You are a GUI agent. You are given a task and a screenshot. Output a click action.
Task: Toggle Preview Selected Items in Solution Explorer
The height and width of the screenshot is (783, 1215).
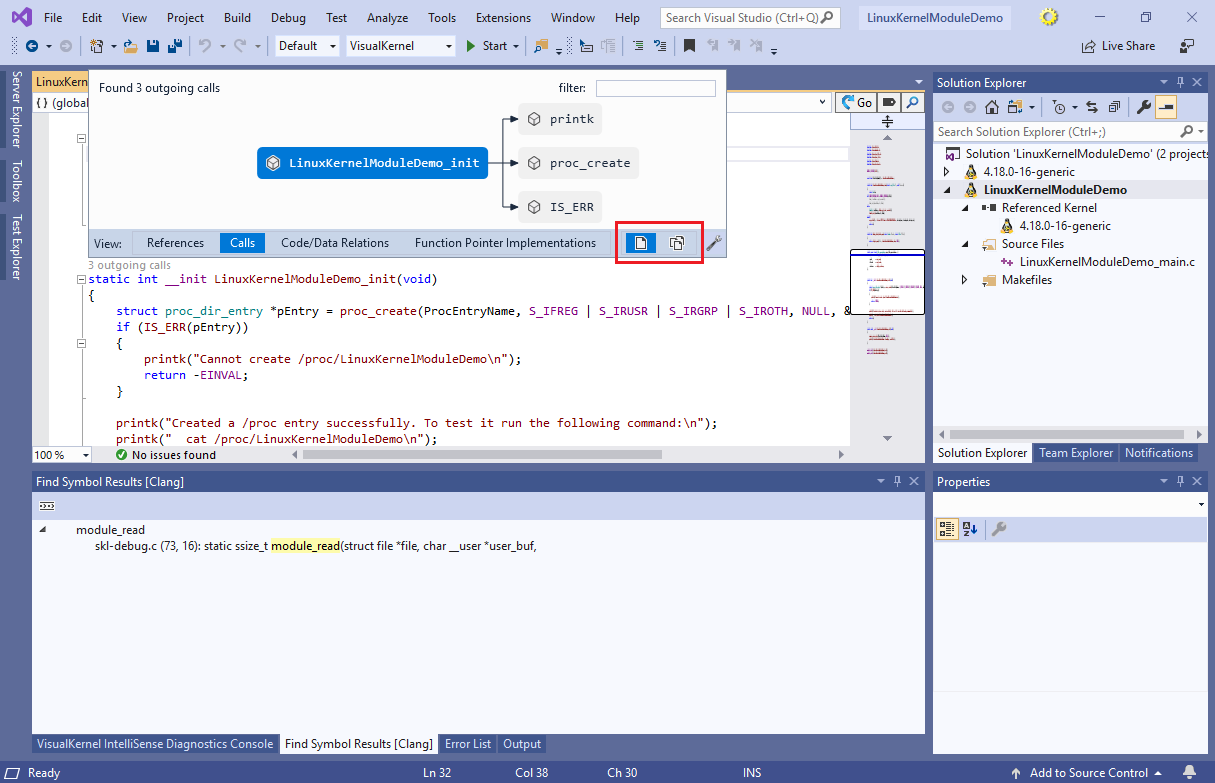tap(1167, 107)
